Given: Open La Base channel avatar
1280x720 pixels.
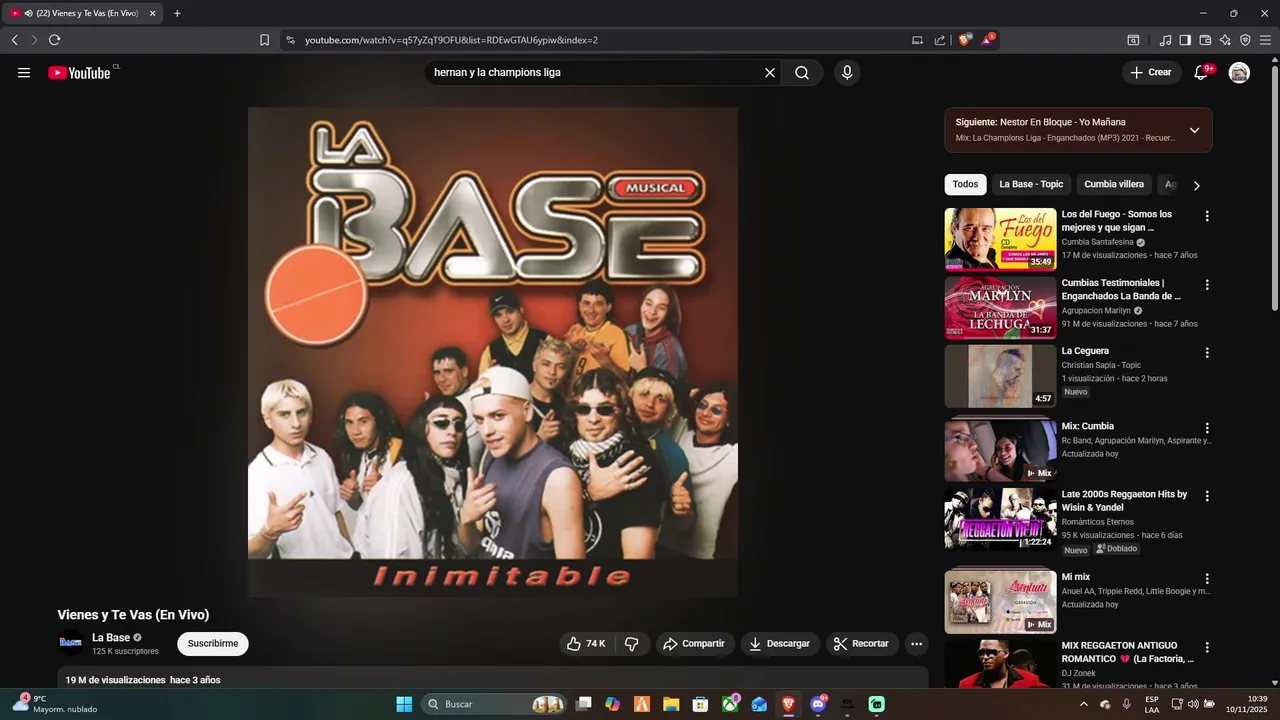Looking at the screenshot, I should tap(70, 643).
